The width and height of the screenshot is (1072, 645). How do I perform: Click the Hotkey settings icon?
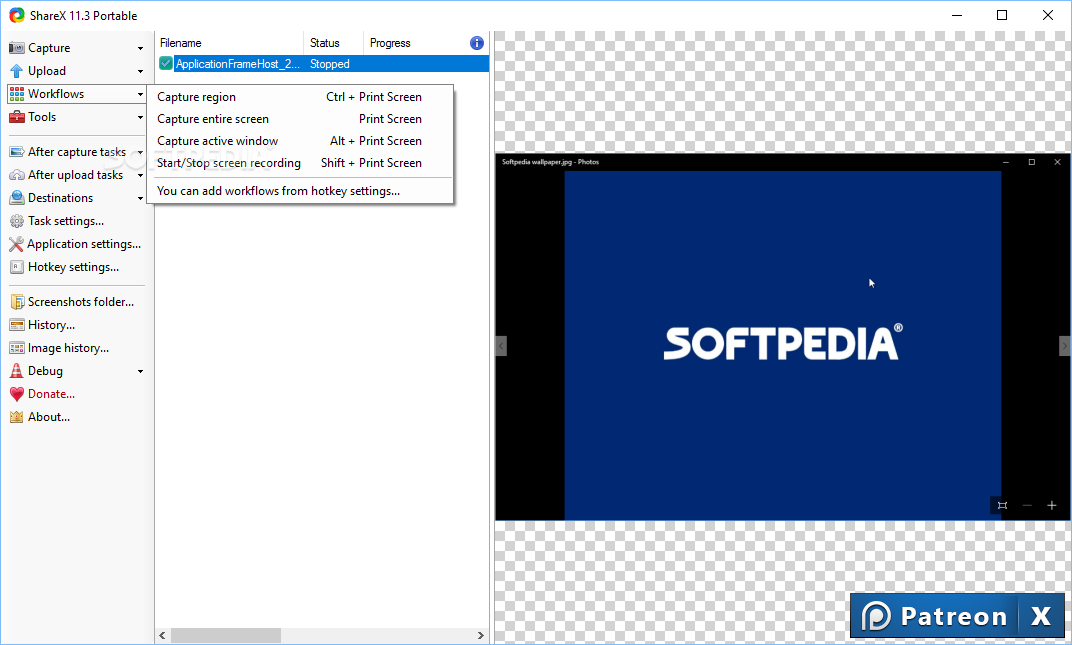coord(16,267)
